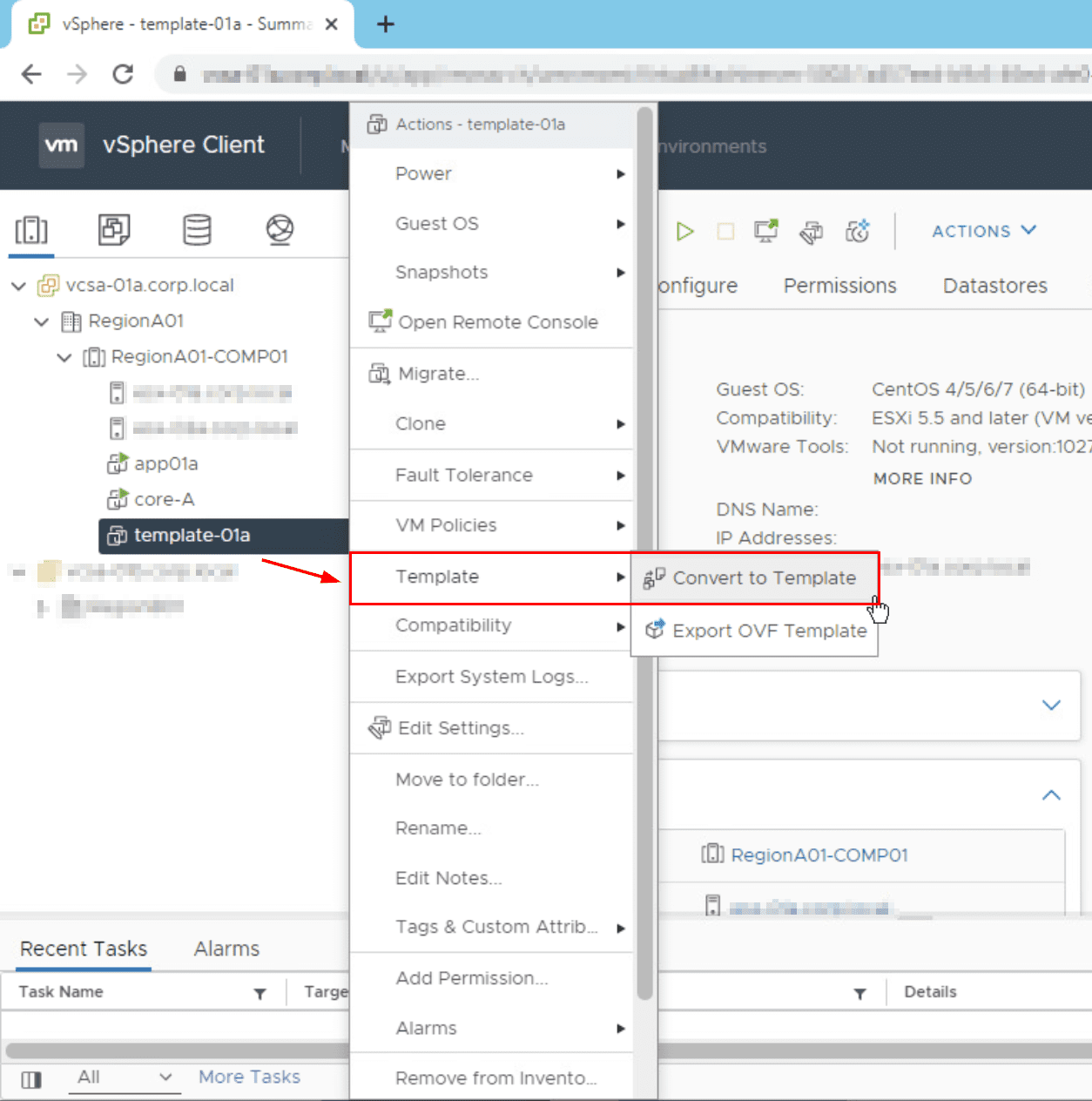Click the vcsa-01a.corp.local vCenter icon
This screenshot has width=1092, height=1101.
pyautogui.click(x=48, y=285)
